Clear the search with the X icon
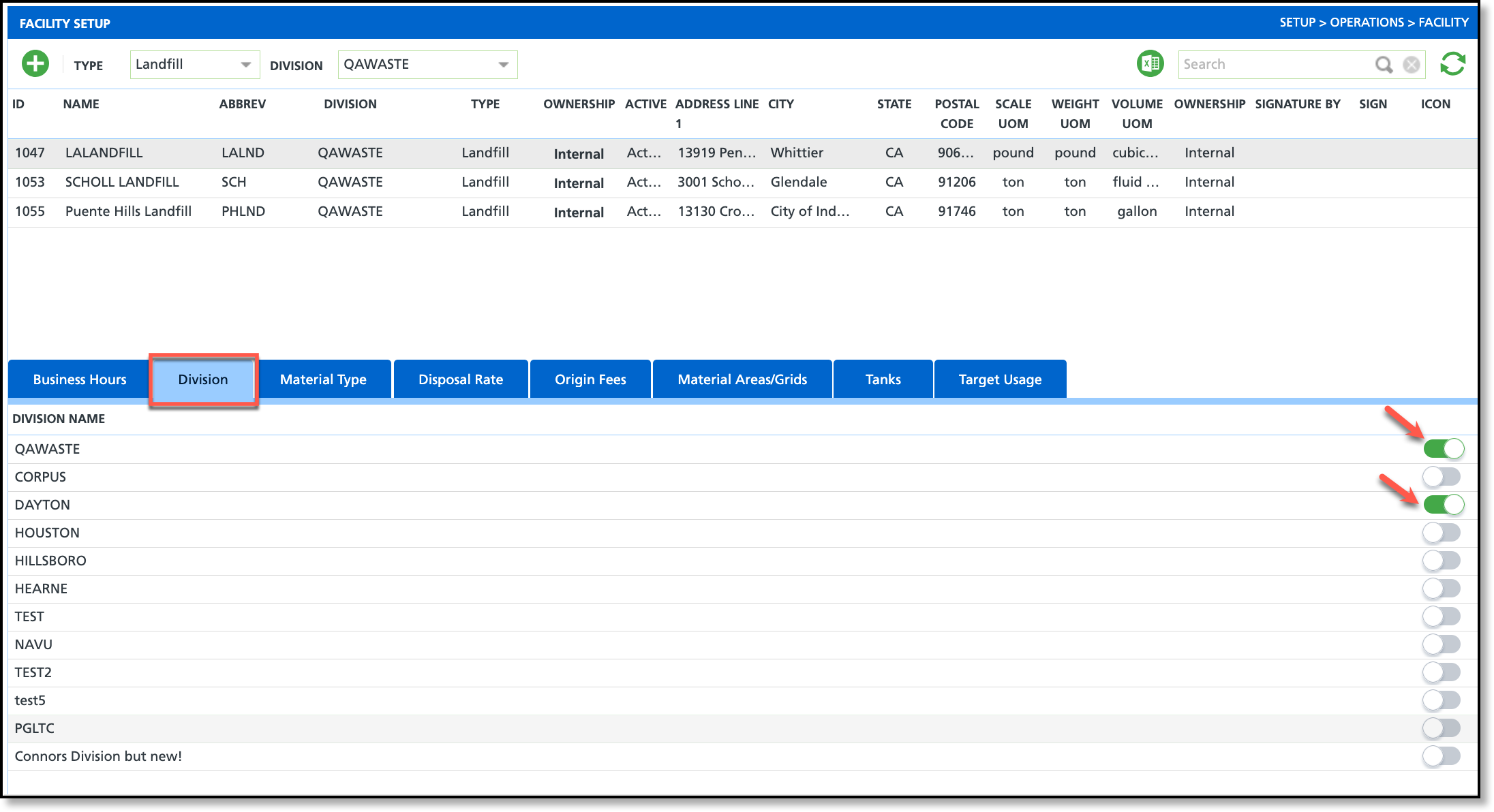Image resolution: width=1494 pixels, height=812 pixels. coord(1412,64)
